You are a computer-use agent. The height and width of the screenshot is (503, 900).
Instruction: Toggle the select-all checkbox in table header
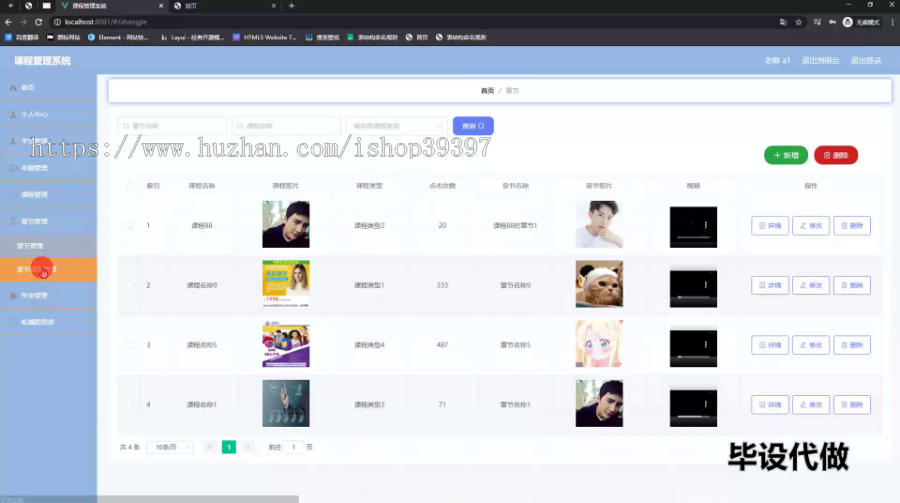[x=130, y=185]
